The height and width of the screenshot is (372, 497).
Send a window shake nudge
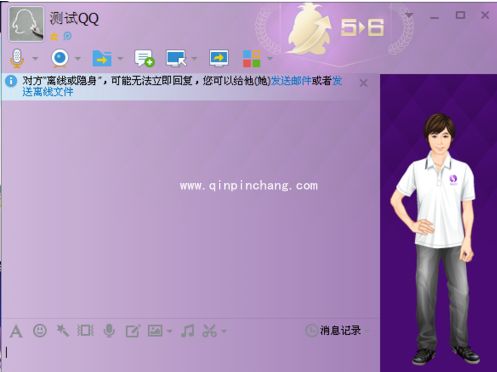click(x=85, y=331)
